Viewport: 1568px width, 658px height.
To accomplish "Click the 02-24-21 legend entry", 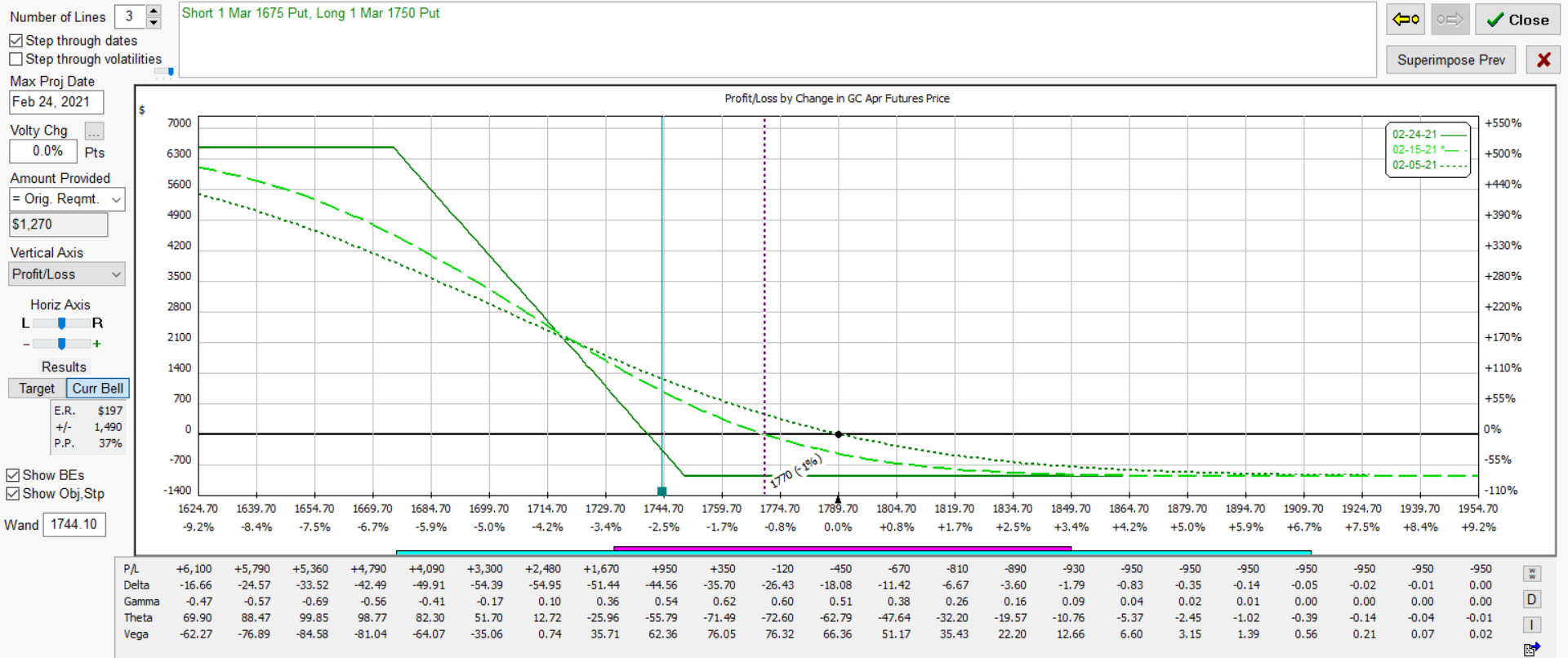I will click(1429, 134).
